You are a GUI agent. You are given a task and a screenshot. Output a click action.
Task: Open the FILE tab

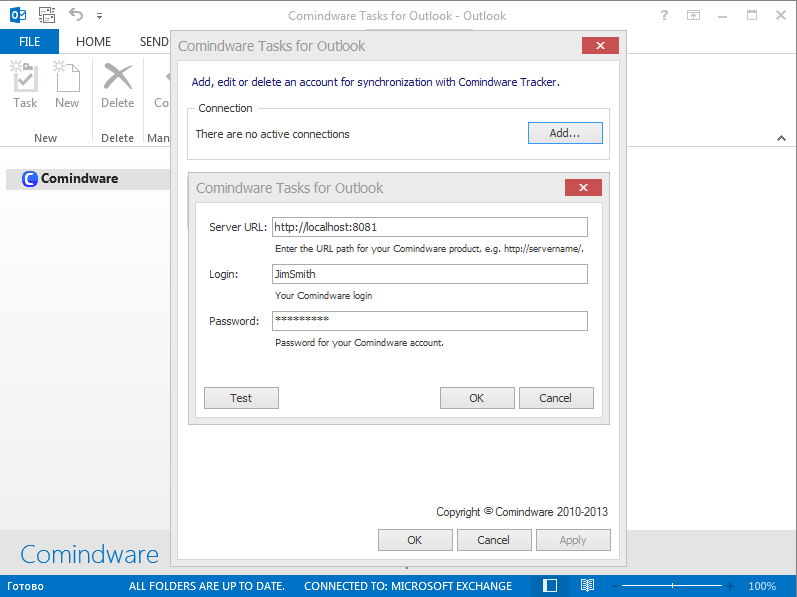pyautogui.click(x=29, y=42)
